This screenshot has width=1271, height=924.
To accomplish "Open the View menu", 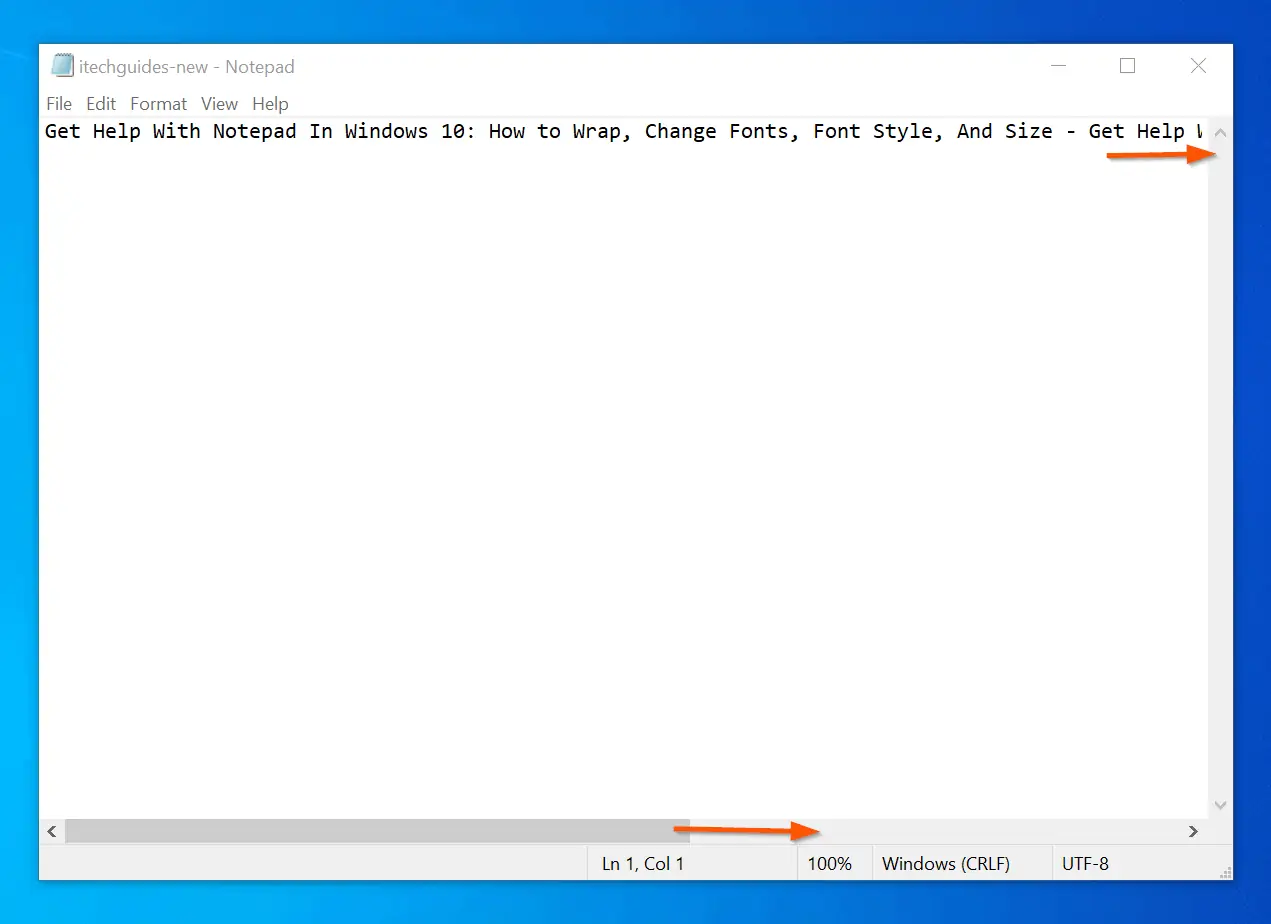I will click(219, 104).
